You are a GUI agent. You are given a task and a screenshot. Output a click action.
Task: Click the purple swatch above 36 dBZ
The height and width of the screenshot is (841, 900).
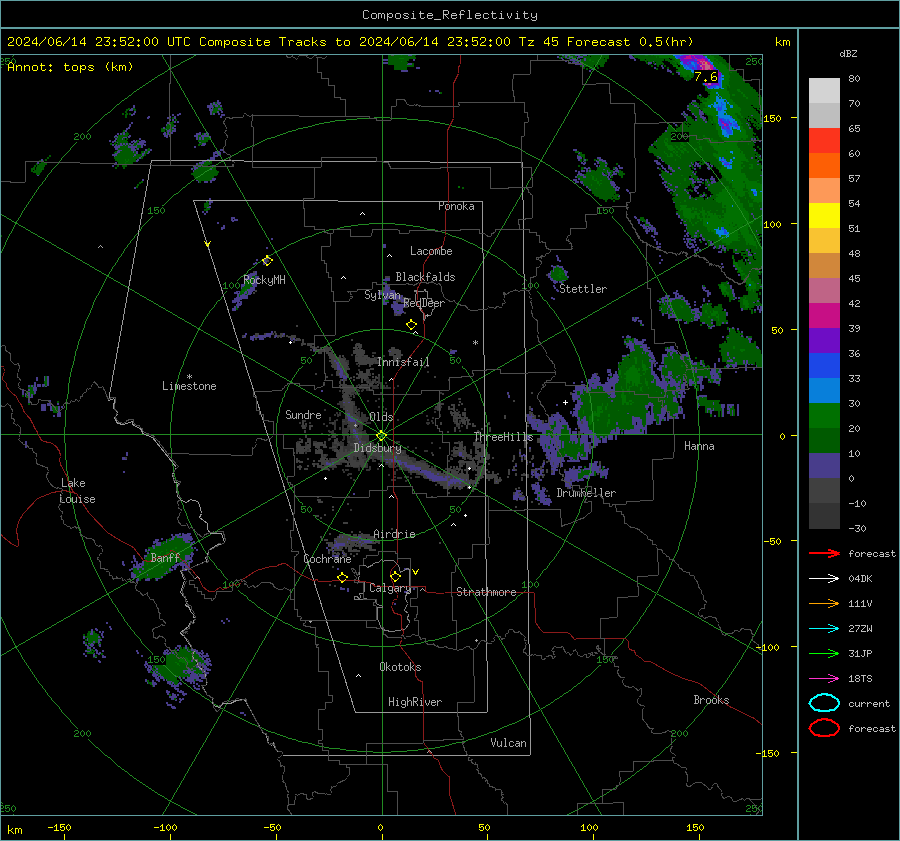click(x=824, y=340)
